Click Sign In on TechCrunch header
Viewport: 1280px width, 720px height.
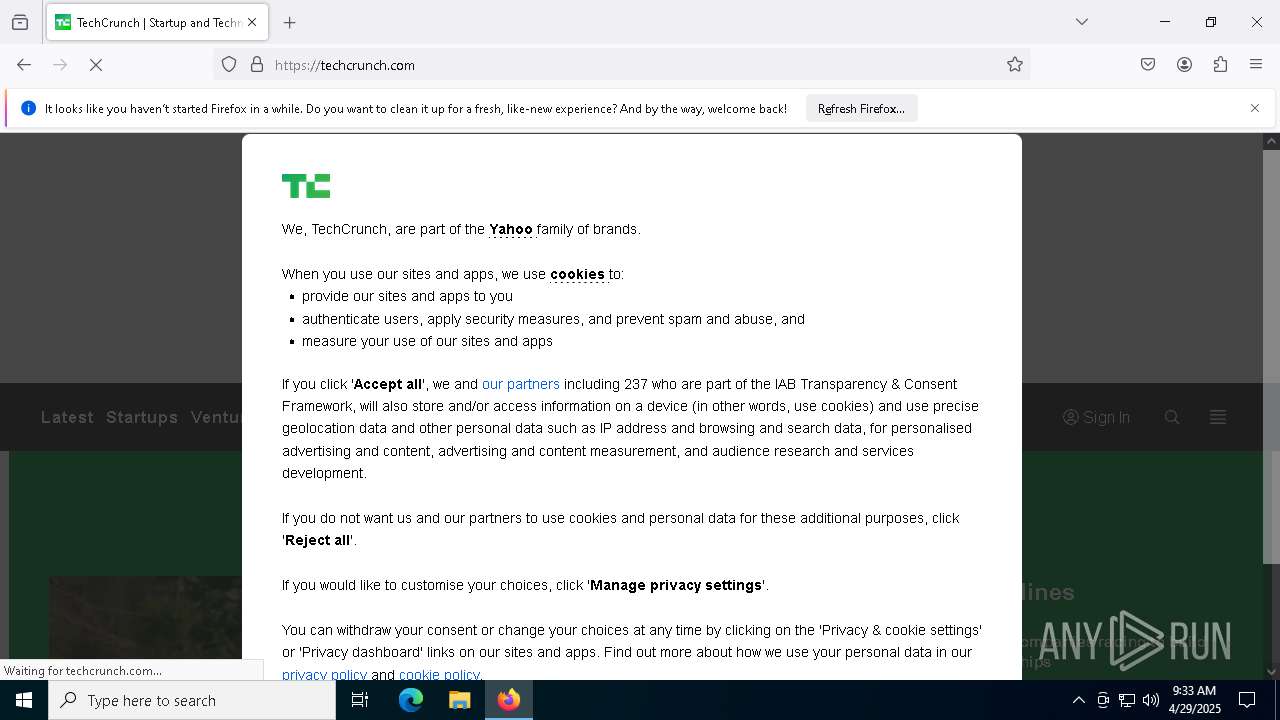tap(1096, 417)
